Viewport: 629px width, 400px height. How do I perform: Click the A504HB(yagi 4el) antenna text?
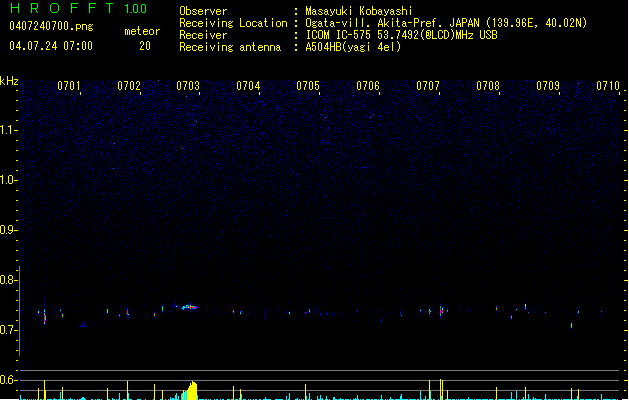tap(353, 47)
